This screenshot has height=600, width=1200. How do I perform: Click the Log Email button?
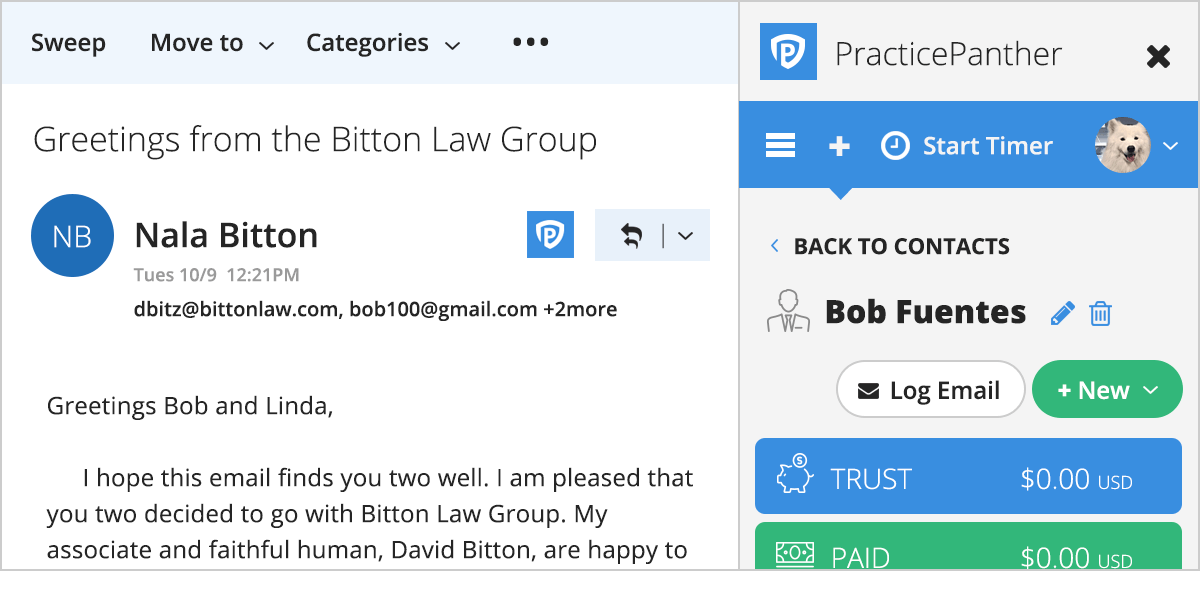[x=930, y=389]
